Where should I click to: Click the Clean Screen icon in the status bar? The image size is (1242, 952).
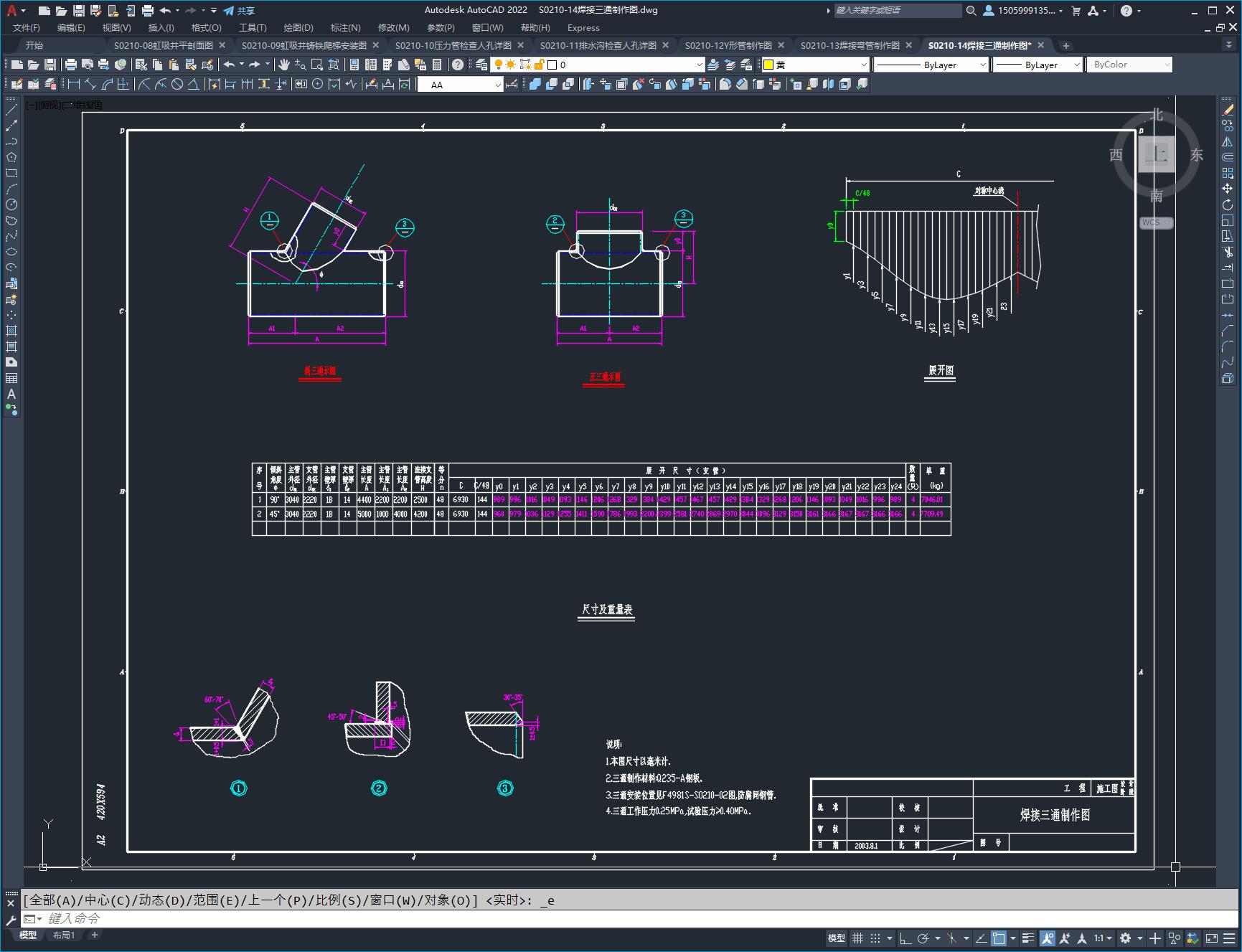(x=1212, y=938)
